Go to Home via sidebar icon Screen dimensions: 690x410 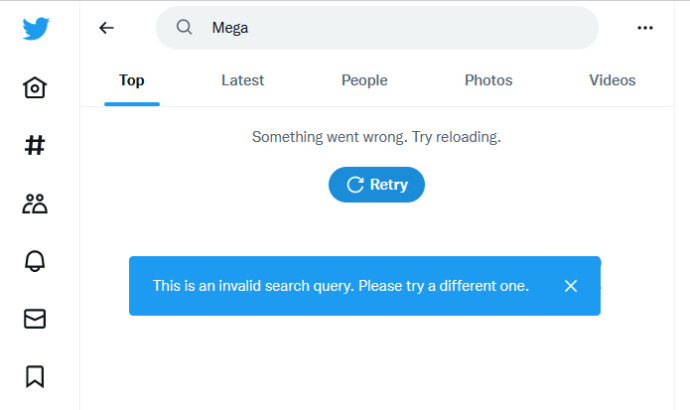(x=35, y=88)
